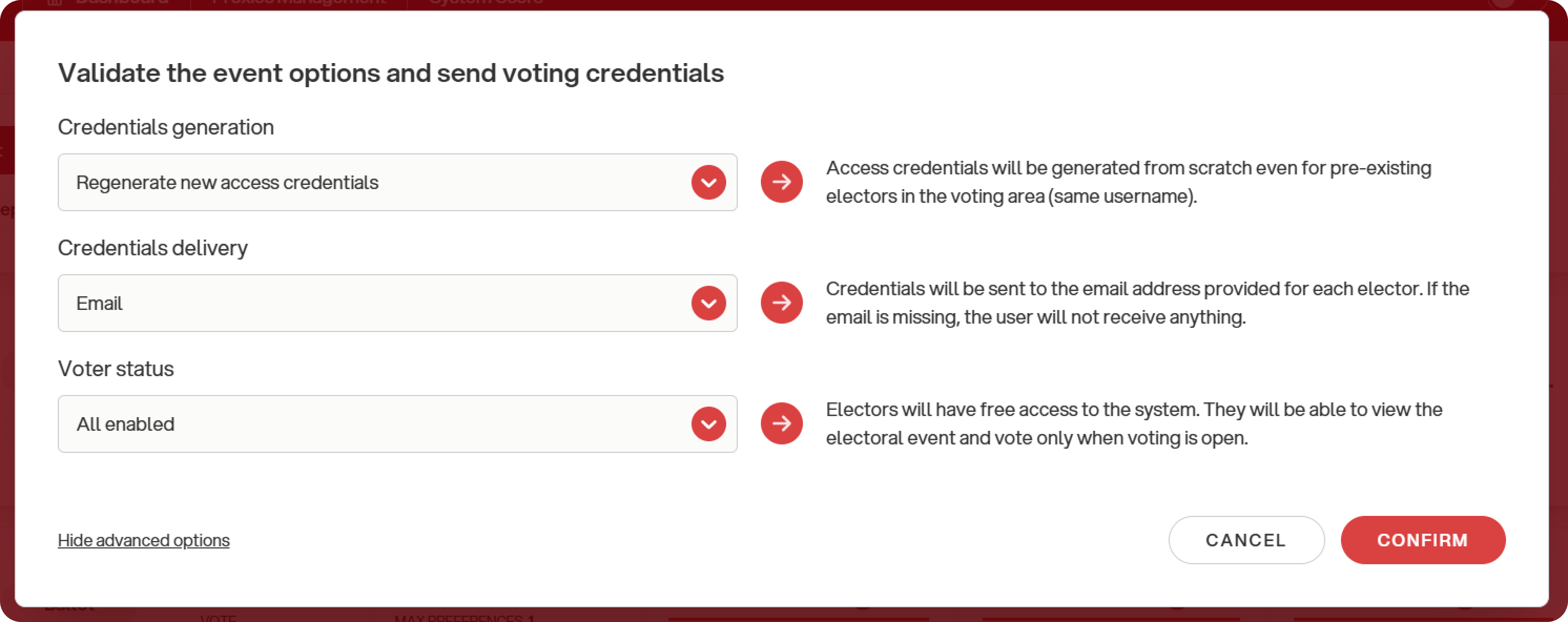Click the text about credentials generated from scratch
Screen dimensions: 1568x622
pos(1129,182)
